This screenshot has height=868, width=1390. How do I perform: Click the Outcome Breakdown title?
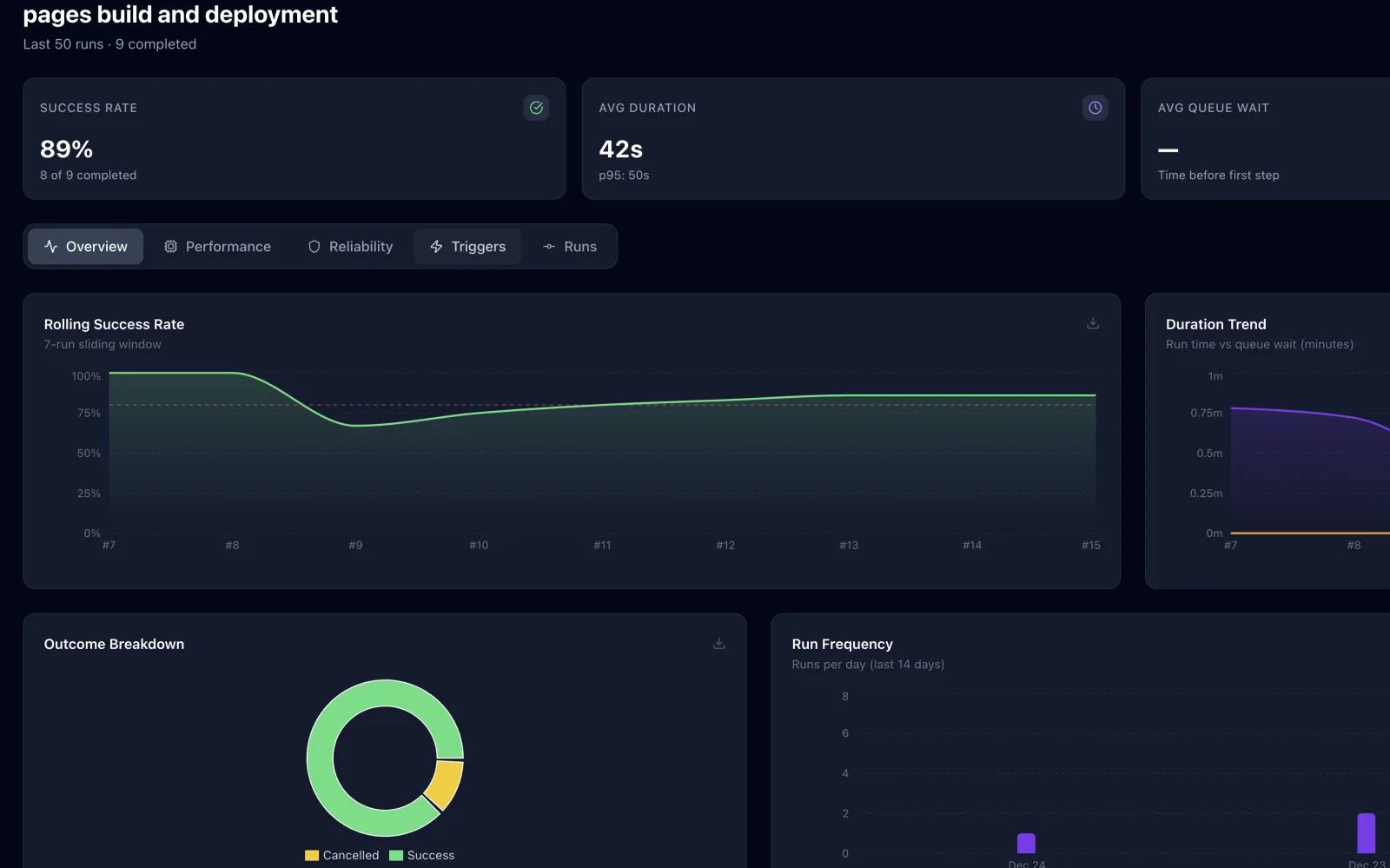coord(114,644)
